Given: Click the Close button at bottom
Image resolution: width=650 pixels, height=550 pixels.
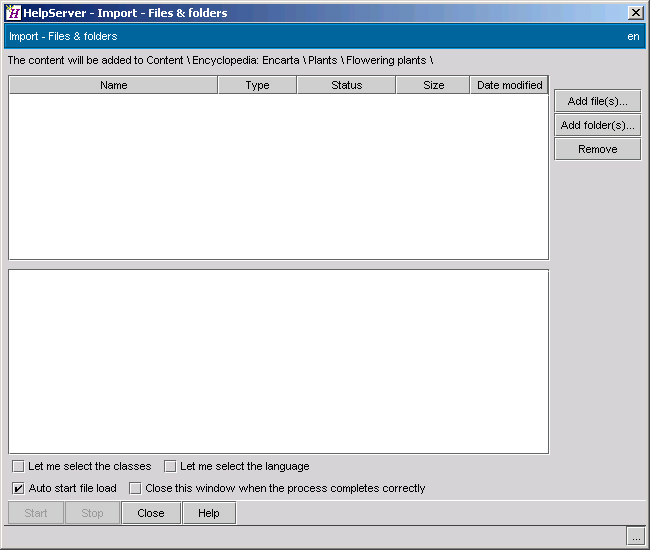Looking at the screenshot, I should [151, 513].
